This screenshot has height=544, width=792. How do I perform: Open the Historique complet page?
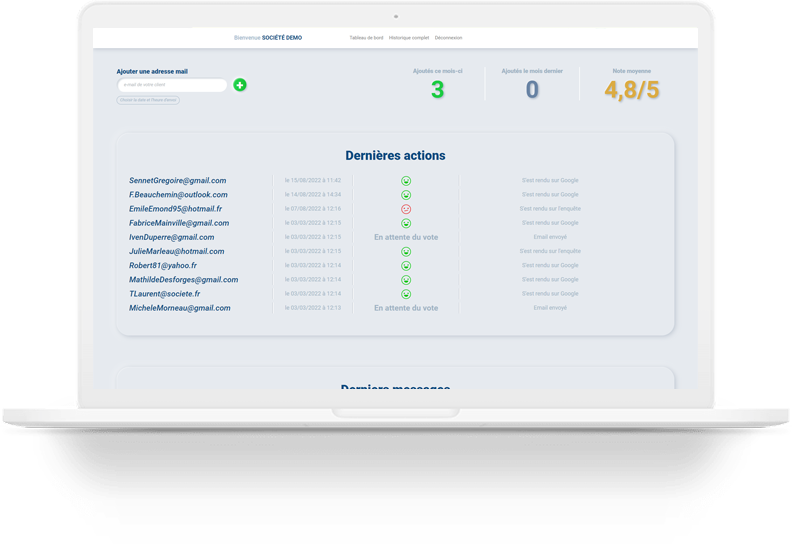pyautogui.click(x=409, y=38)
